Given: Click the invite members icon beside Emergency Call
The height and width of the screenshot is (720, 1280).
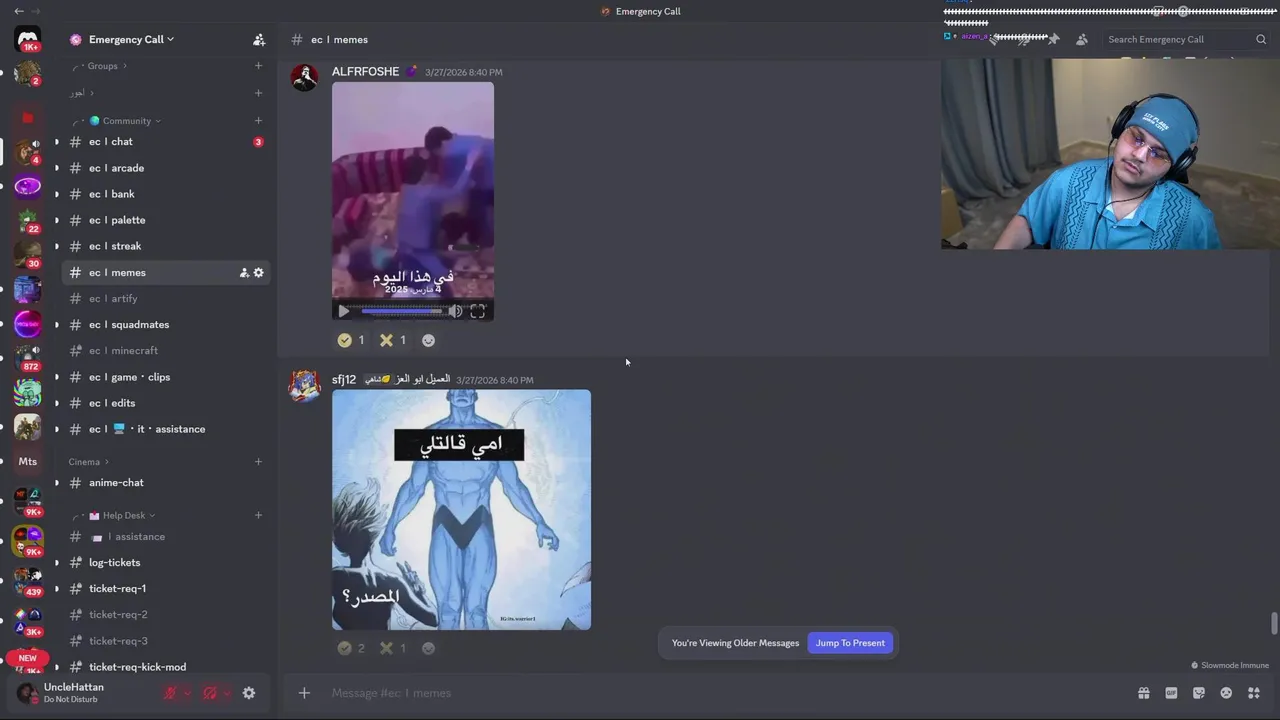Looking at the screenshot, I should point(259,40).
